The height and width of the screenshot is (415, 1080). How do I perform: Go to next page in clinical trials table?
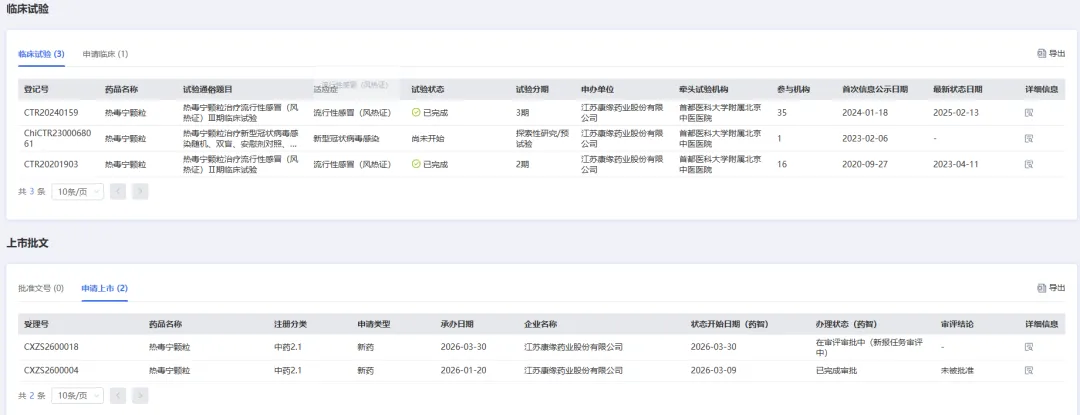coord(140,191)
